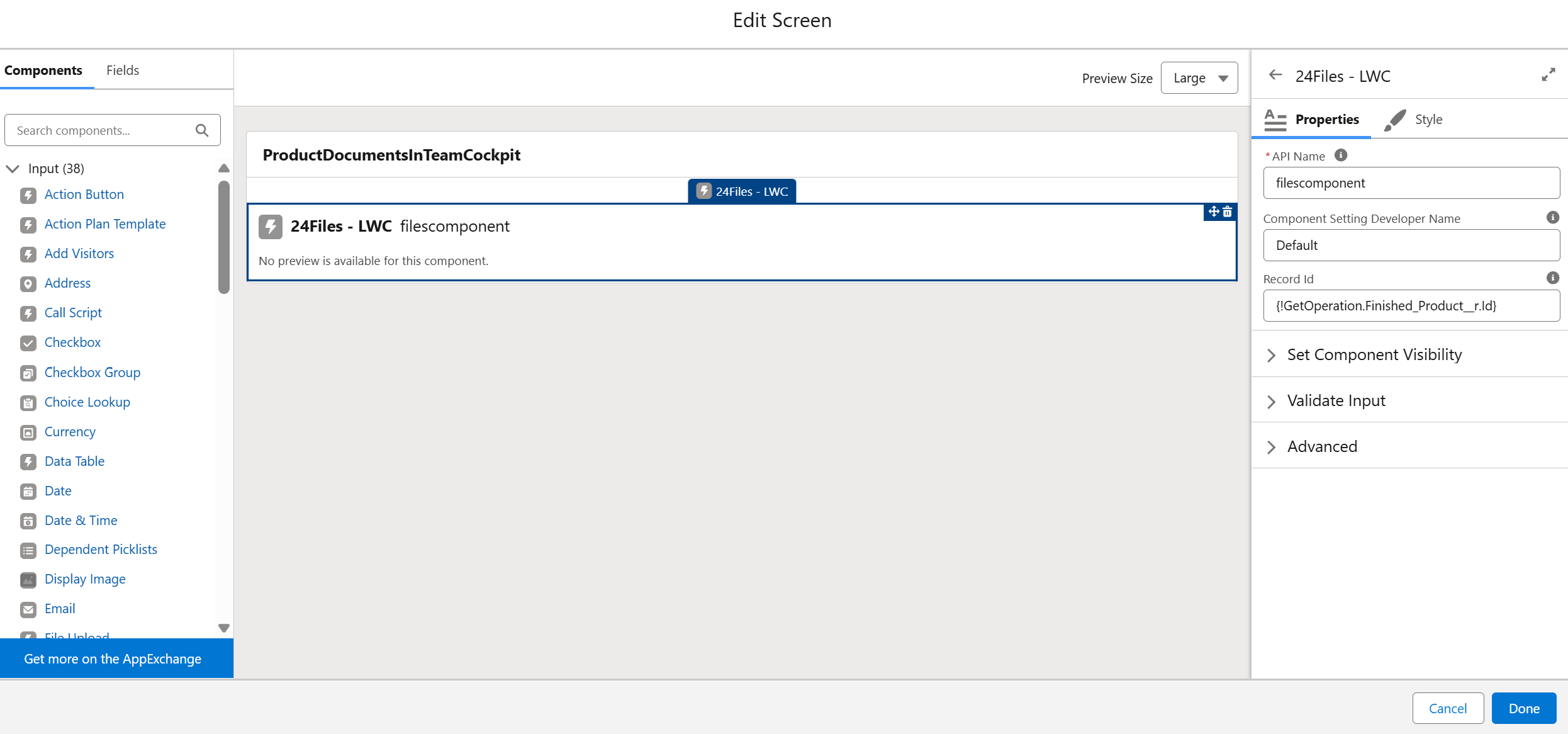Click the search magnifier icon
This screenshot has height=734, width=1568.
tap(202, 130)
